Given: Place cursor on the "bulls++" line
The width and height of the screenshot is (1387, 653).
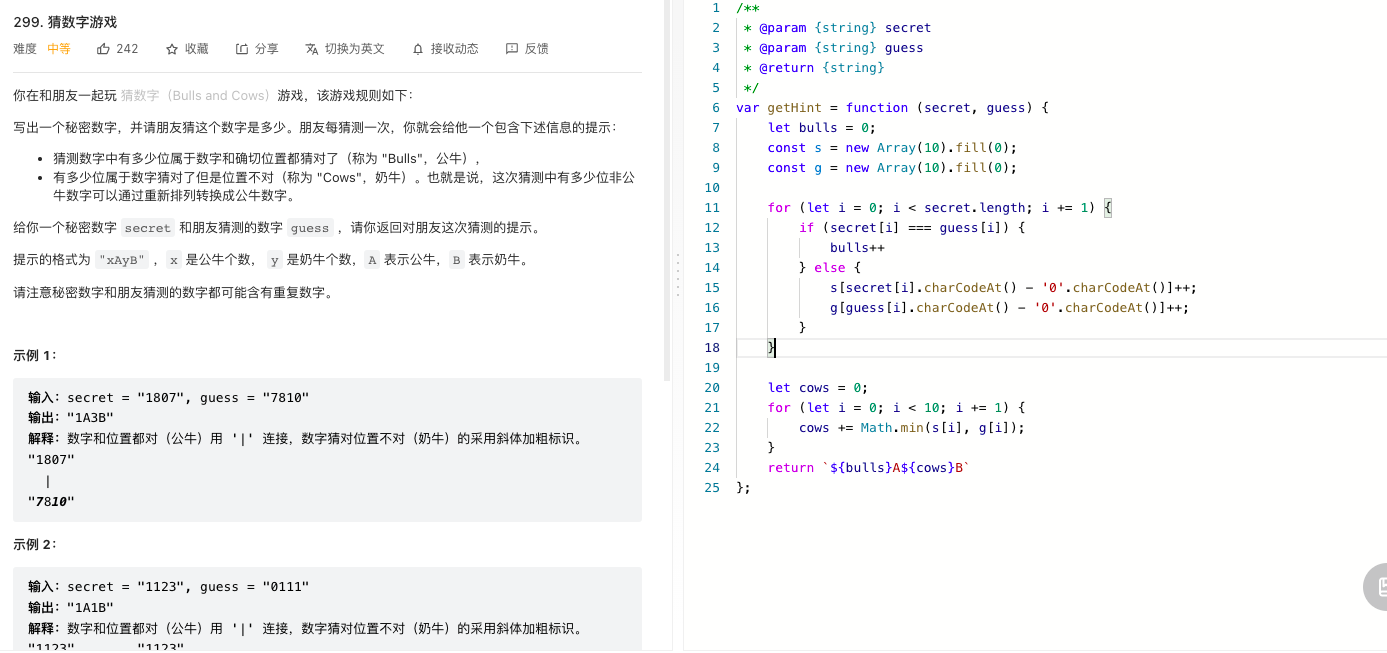Looking at the screenshot, I should (857, 248).
